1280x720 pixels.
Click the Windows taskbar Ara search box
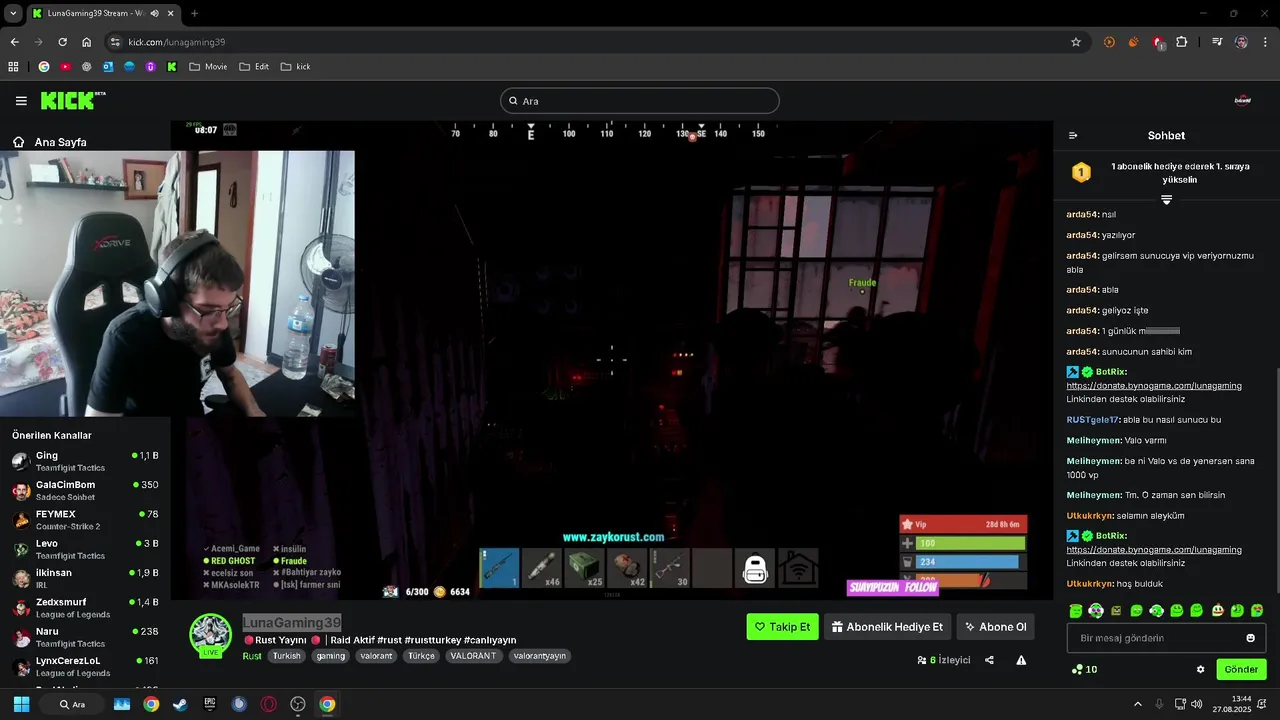tap(72, 704)
